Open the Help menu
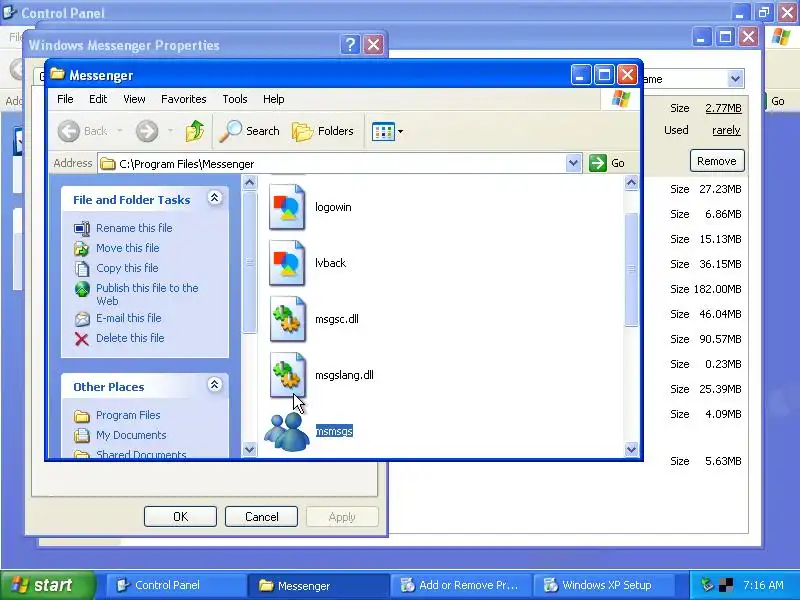Viewport: 800px width, 600px height. [x=273, y=99]
